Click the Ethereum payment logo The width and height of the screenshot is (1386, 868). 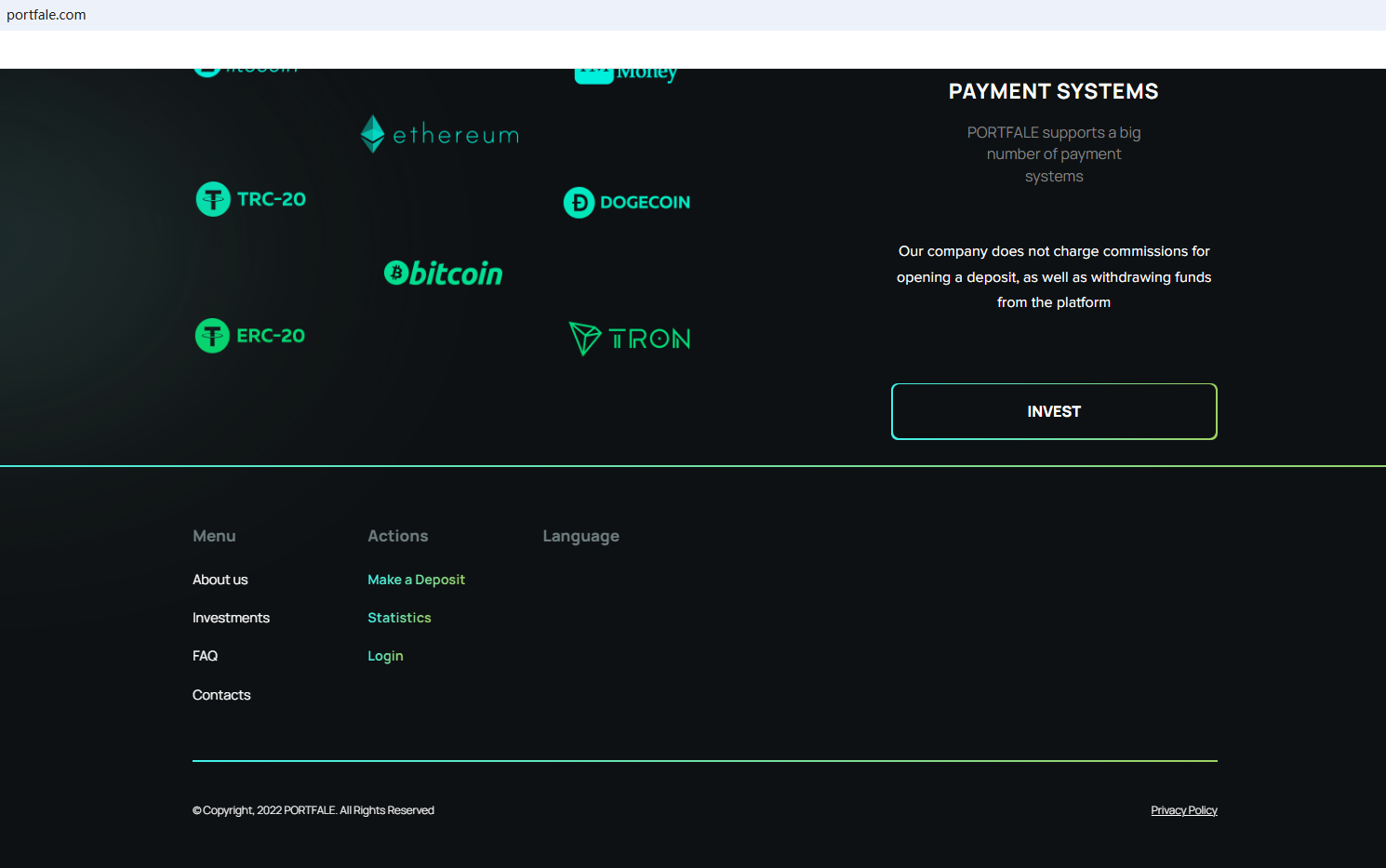tap(440, 134)
